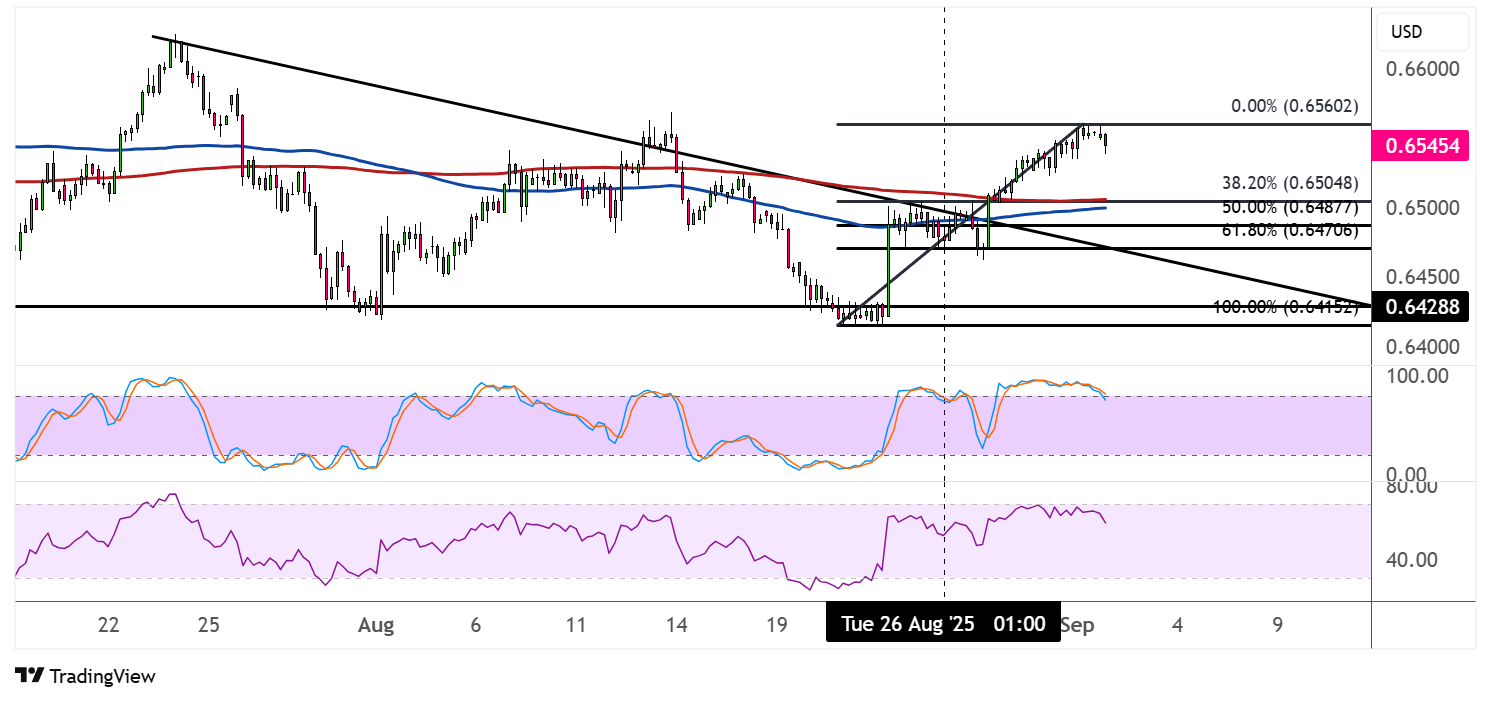Image resolution: width=1491 pixels, height=702 pixels.
Task: Click the 22 date on time axis
Action: click(109, 625)
